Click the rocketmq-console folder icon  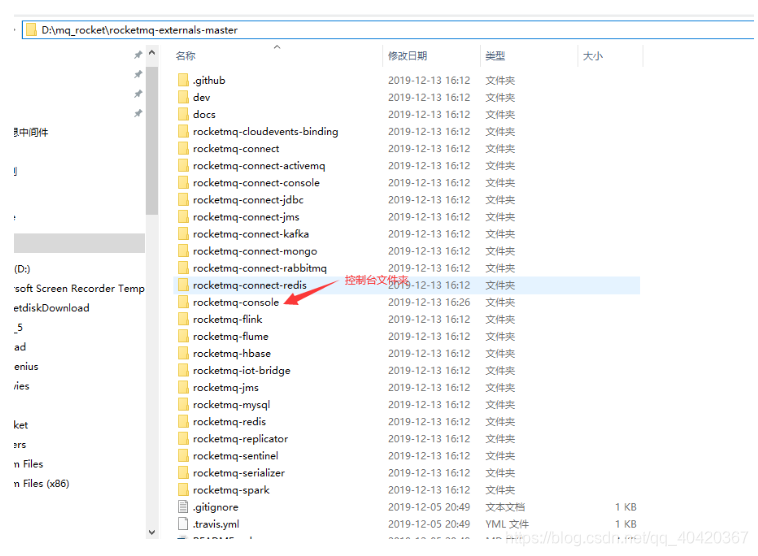point(183,302)
